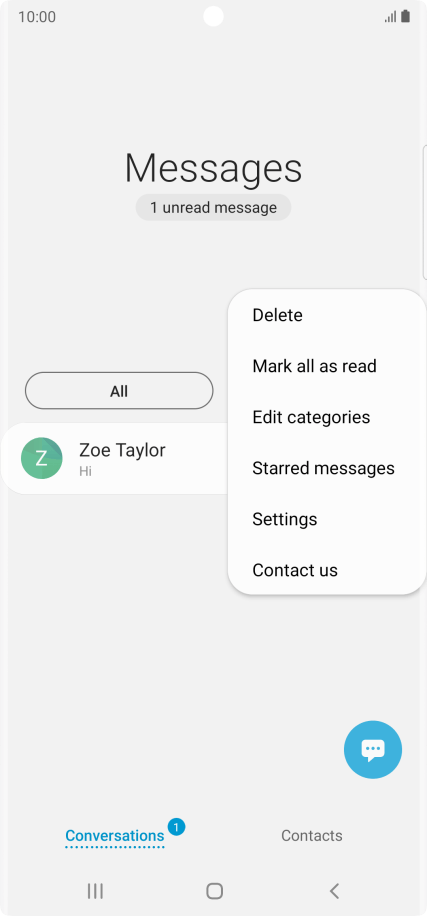Viewport: 427px width, 916px height.
Task: Tap the edge panel handle on right
Action: point(425,213)
